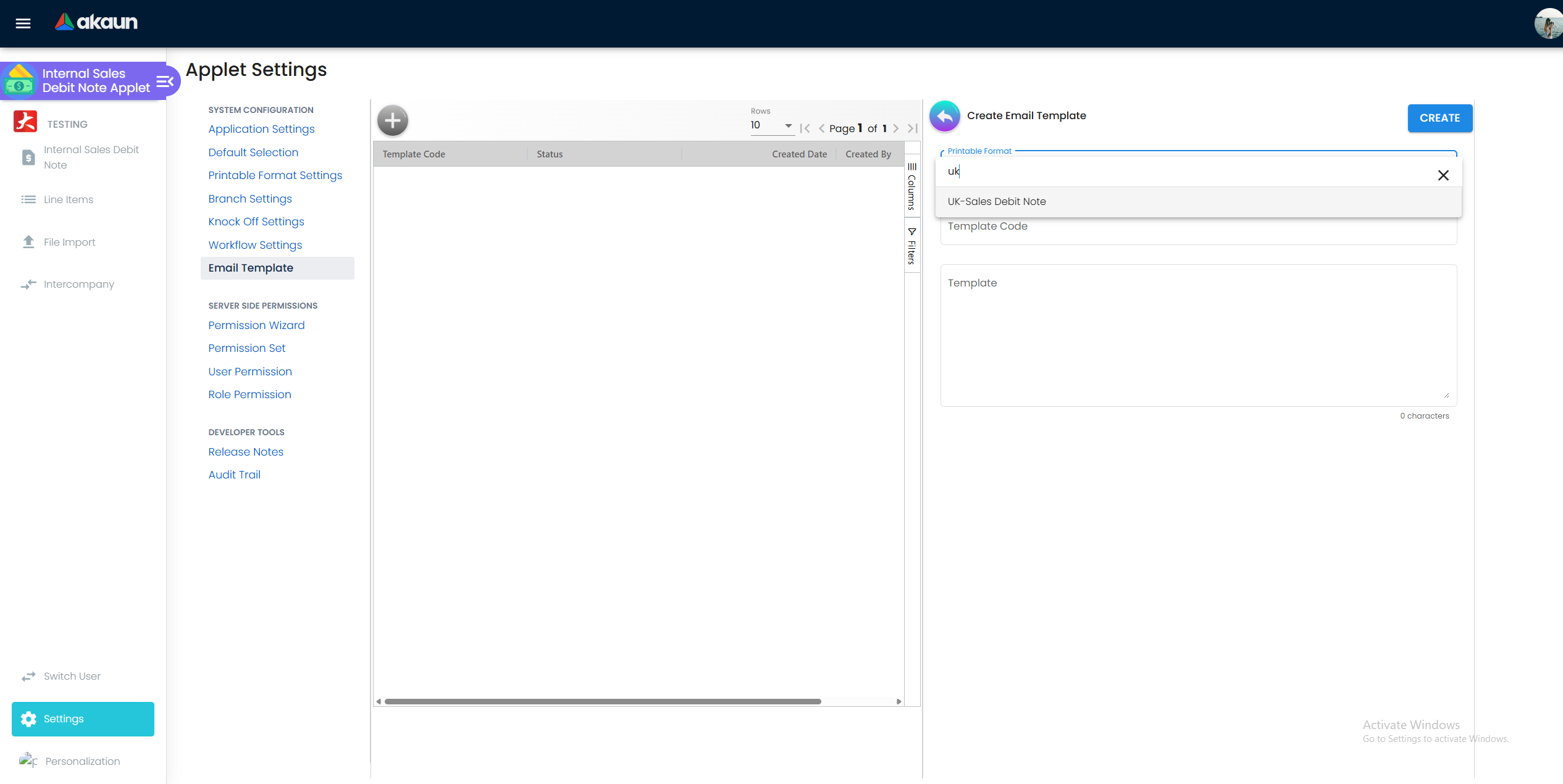Screen dimensions: 1563x784
Task: Click the Internal Sales Debit Note Applet icon
Action: (x=20, y=81)
